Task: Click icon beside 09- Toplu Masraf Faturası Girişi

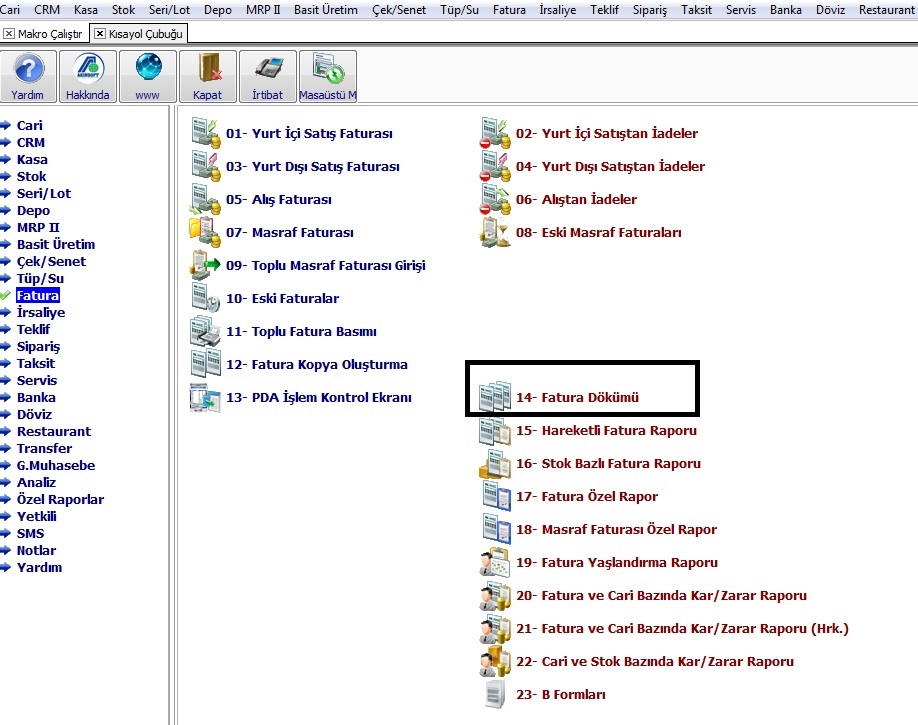Action: click(x=205, y=265)
